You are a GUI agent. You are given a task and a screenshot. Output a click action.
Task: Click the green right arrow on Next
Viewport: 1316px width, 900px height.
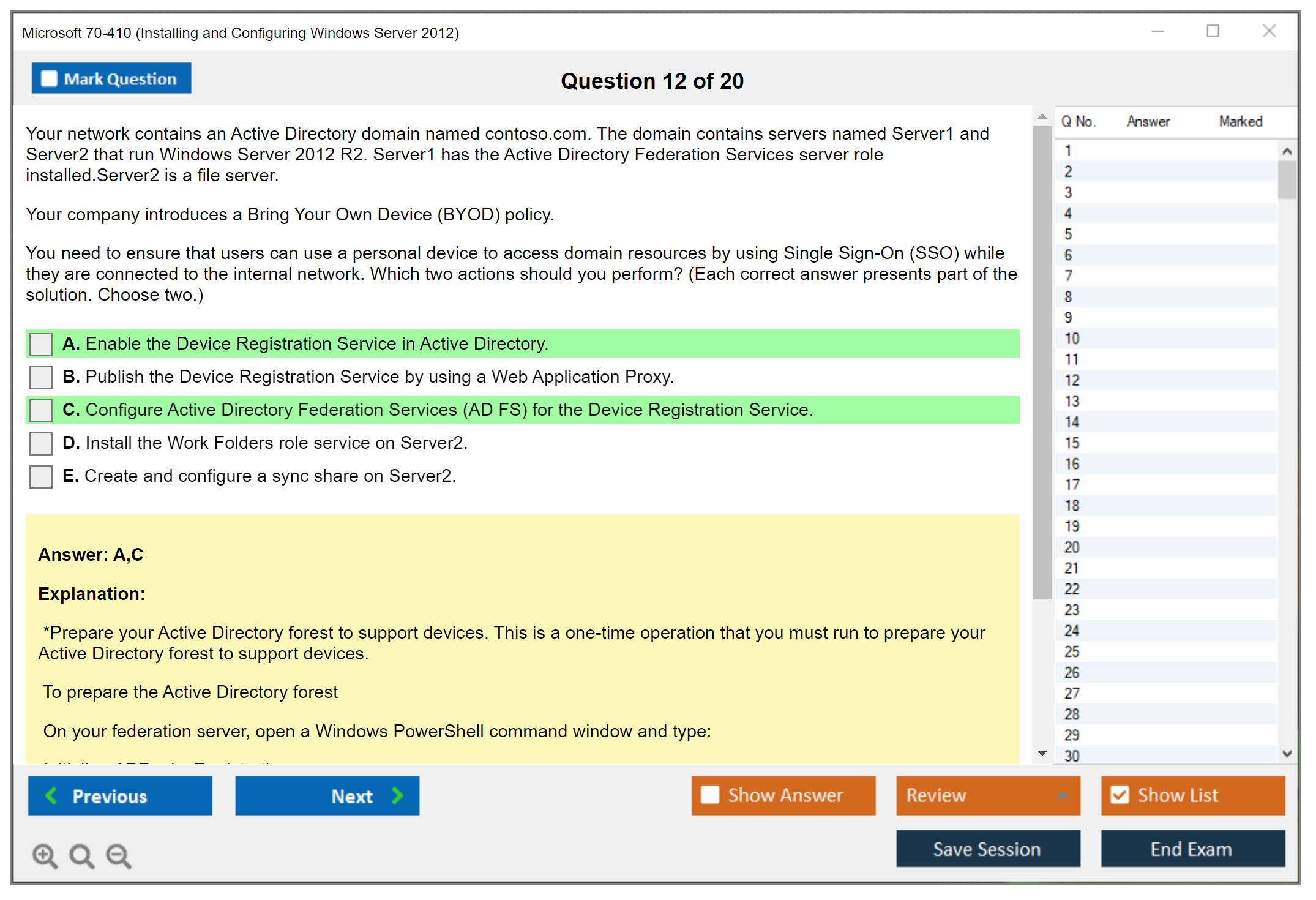[397, 795]
